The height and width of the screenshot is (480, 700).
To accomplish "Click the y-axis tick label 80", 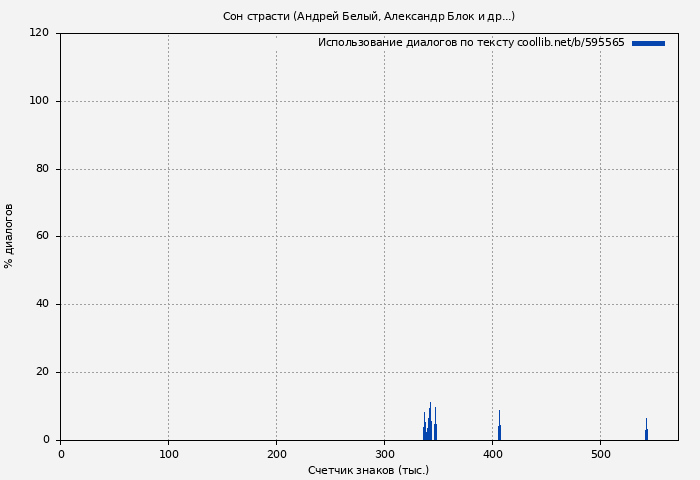I will coord(42,169).
